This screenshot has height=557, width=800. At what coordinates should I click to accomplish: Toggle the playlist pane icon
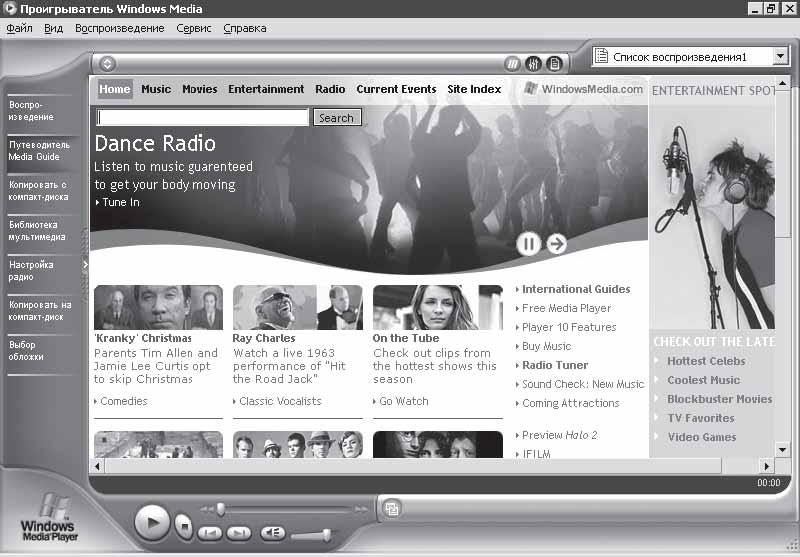coord(554,64)
